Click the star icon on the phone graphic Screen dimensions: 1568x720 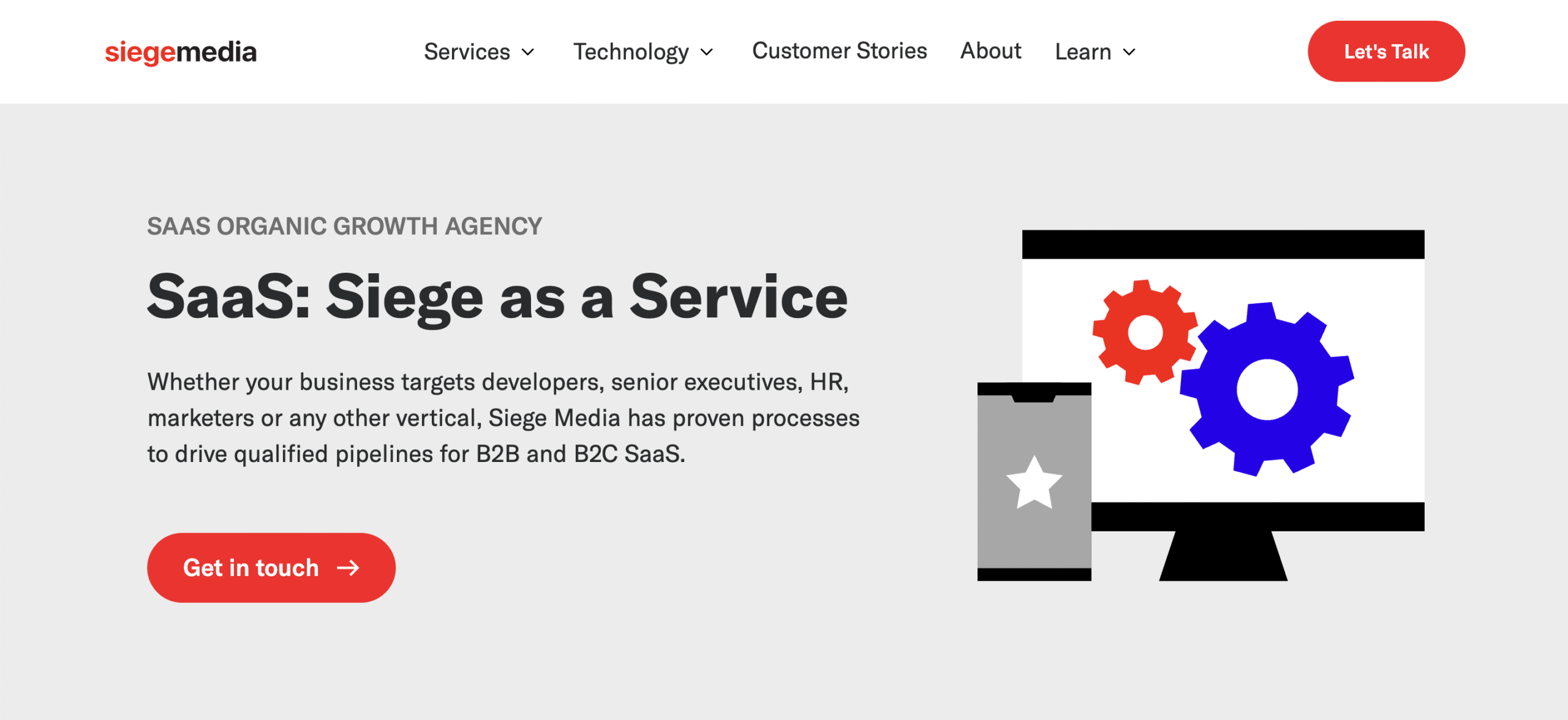tap(1034, 483)
